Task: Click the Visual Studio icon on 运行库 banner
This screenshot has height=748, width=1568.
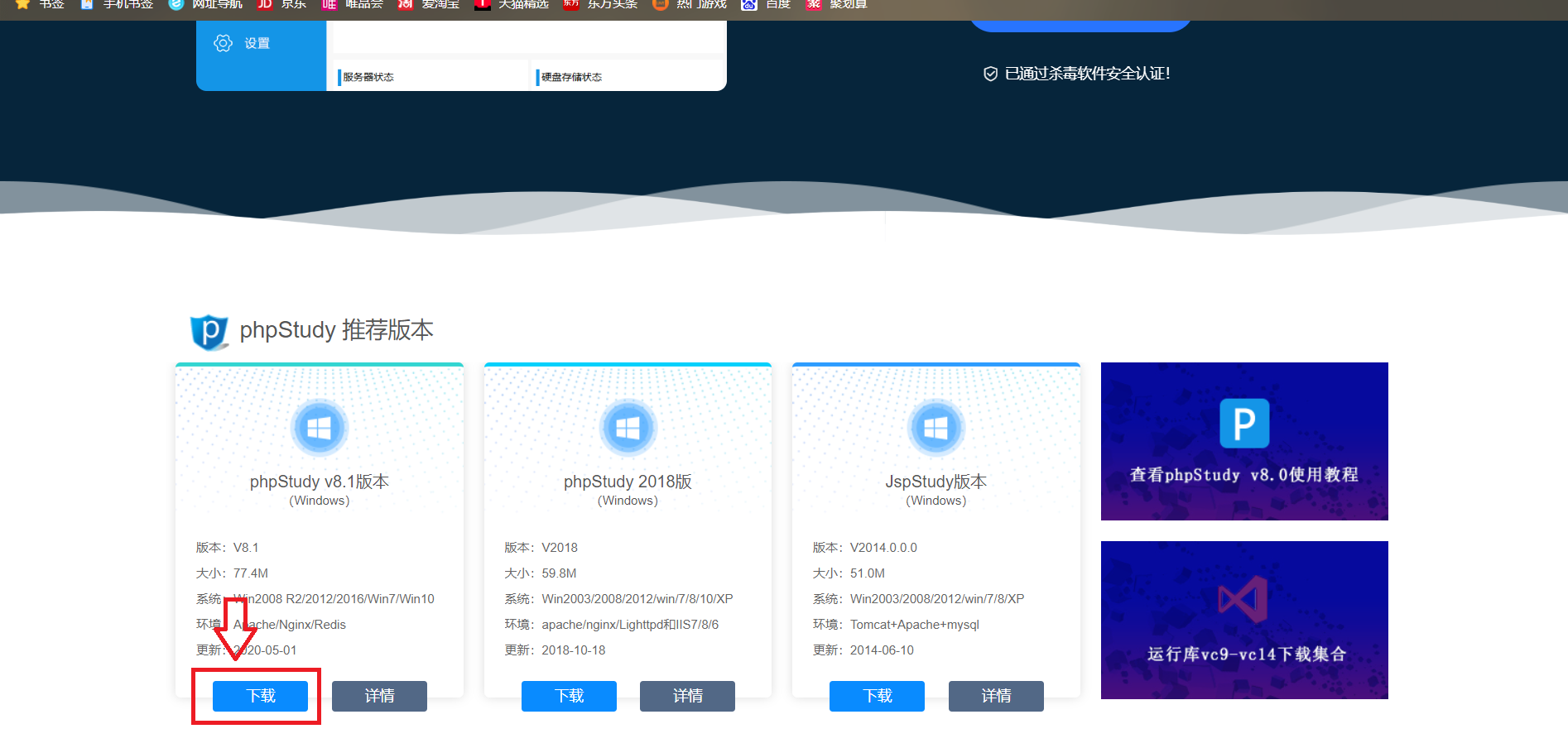Action: tap(1243, 599)
